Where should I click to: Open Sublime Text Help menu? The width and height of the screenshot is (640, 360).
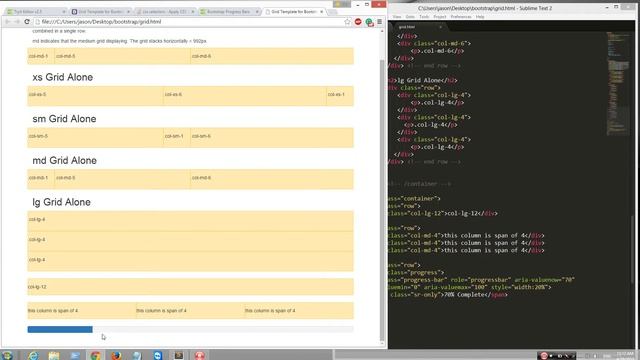[480, 17]
